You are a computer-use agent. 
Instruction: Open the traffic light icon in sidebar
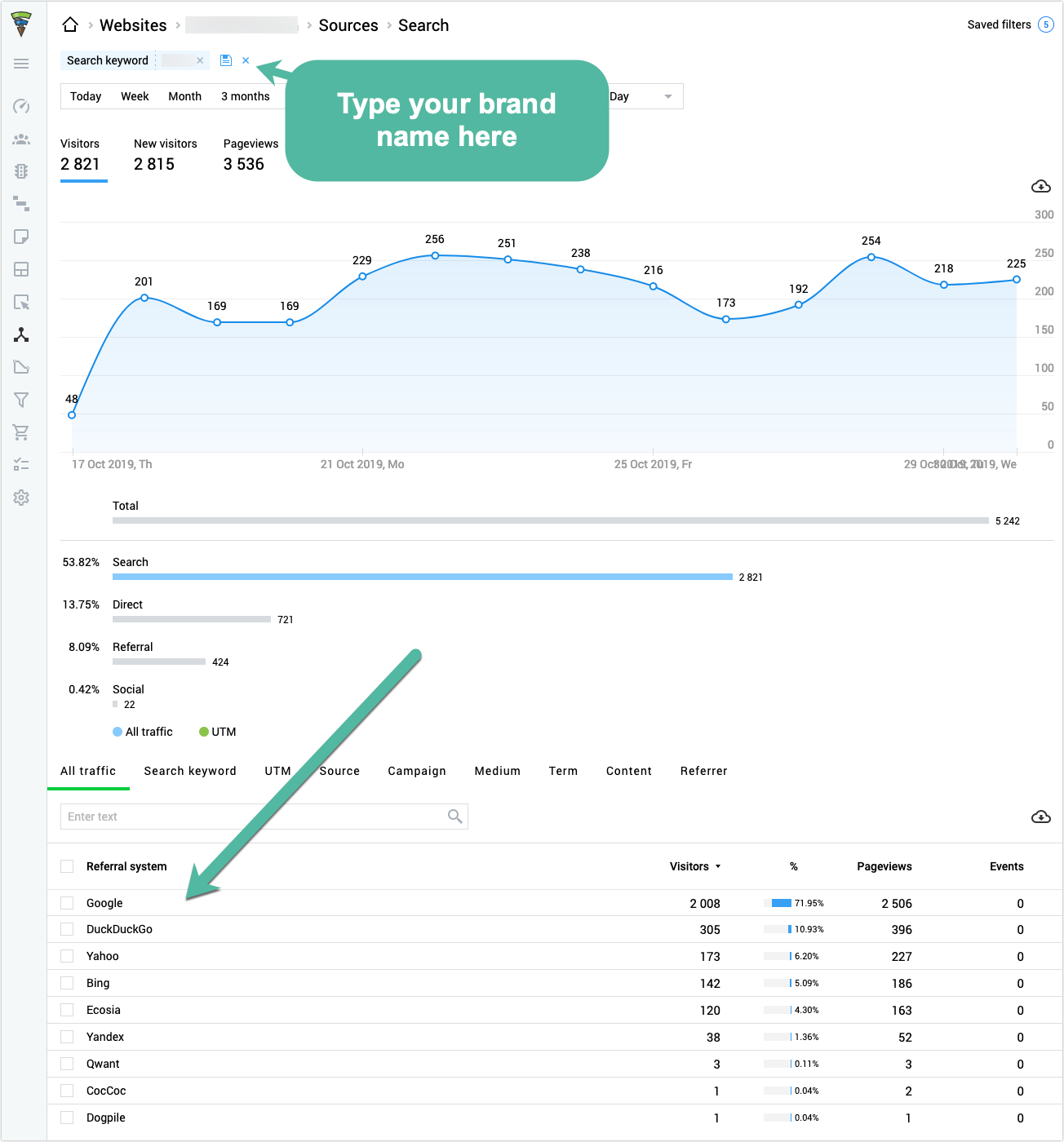pos(21,171)
